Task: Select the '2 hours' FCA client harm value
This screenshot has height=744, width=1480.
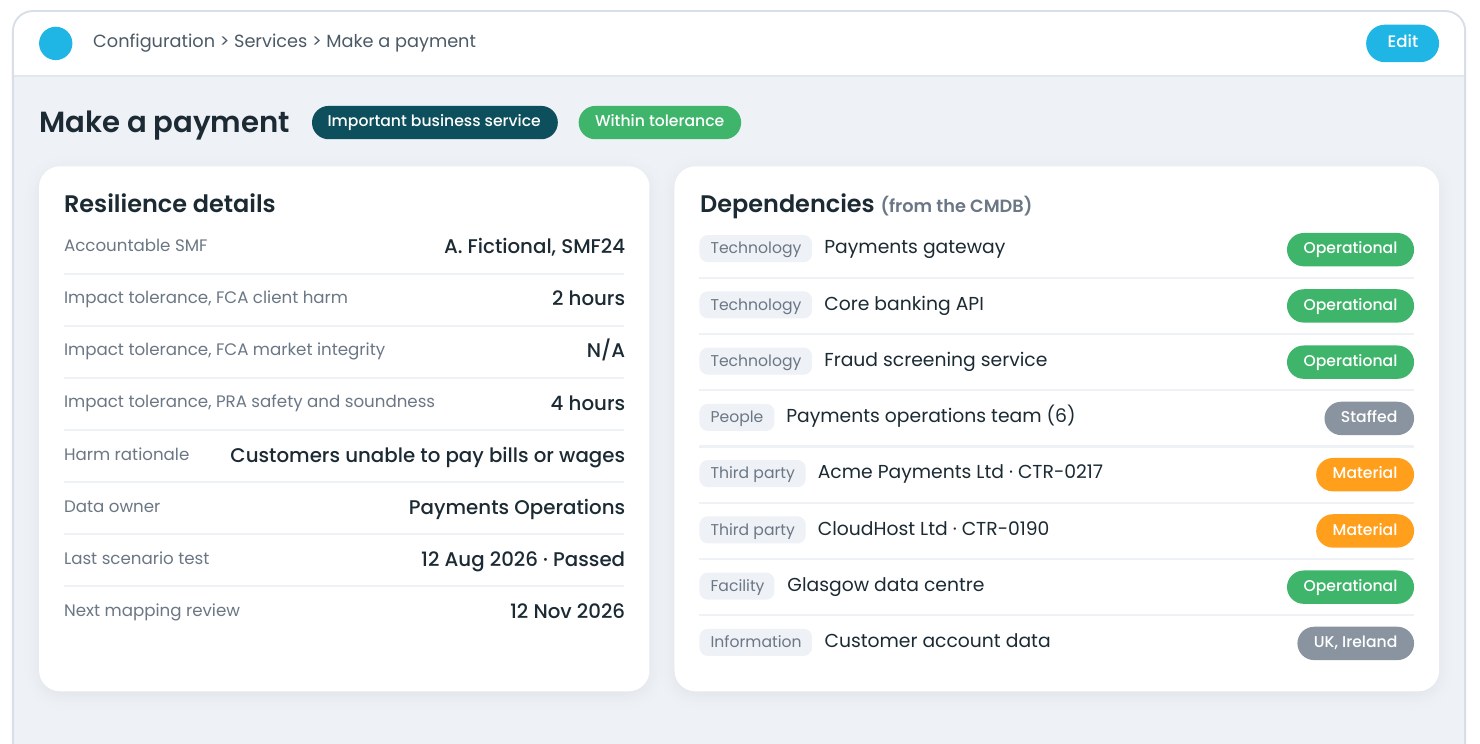Action: [x=588, y=299]
